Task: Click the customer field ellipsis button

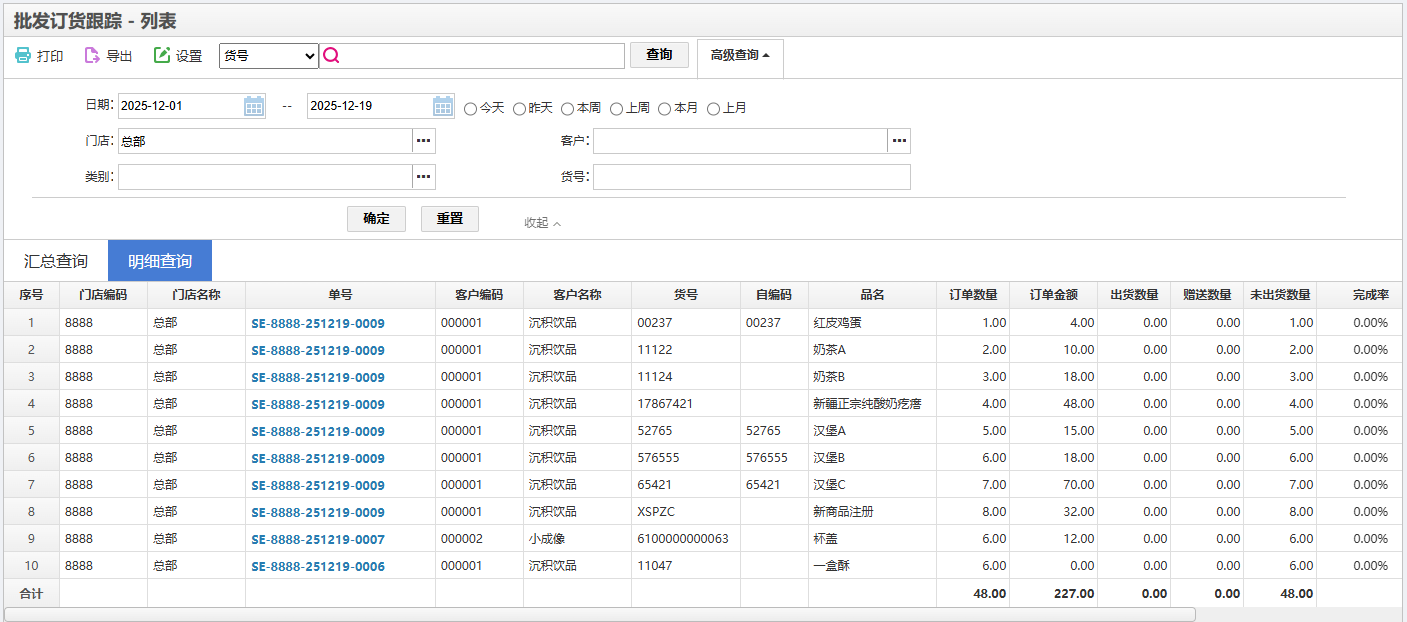Action: click(x=899, y=141)
